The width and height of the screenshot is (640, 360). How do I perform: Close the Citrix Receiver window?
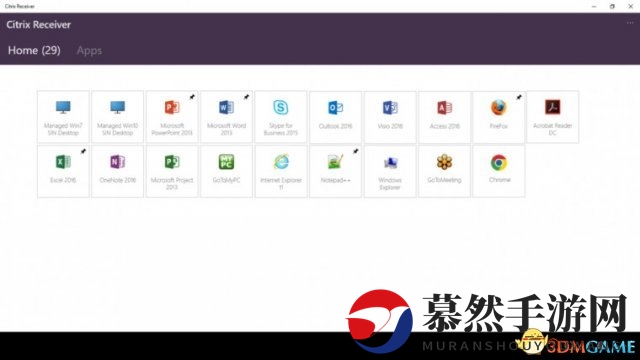click(x=630, y=6)
